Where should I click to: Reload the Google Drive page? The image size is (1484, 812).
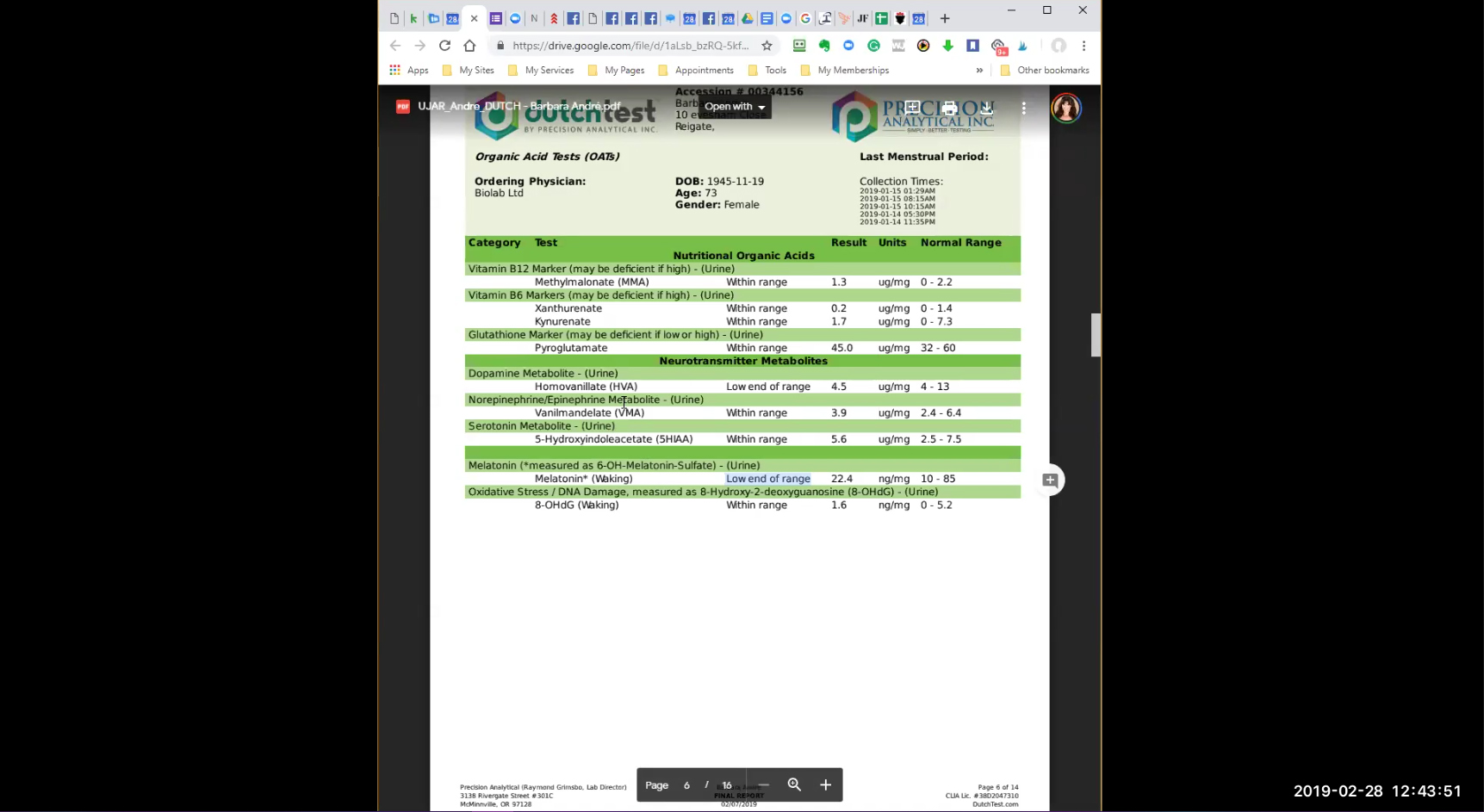pos(444,46)
